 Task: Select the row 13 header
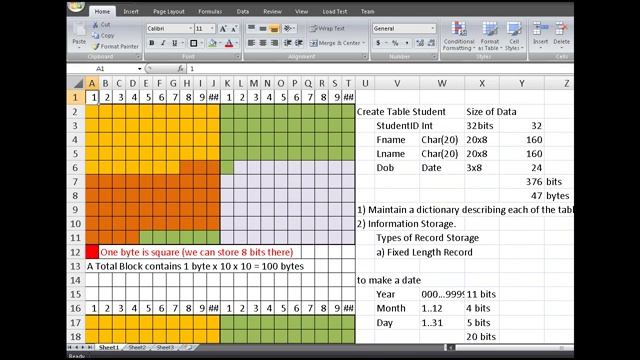tap(76, 266)
